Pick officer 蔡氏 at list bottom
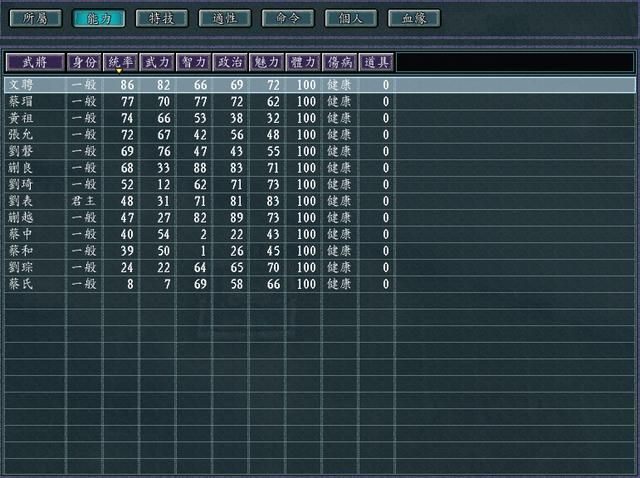The image size is (640, 478). (21, 284)
